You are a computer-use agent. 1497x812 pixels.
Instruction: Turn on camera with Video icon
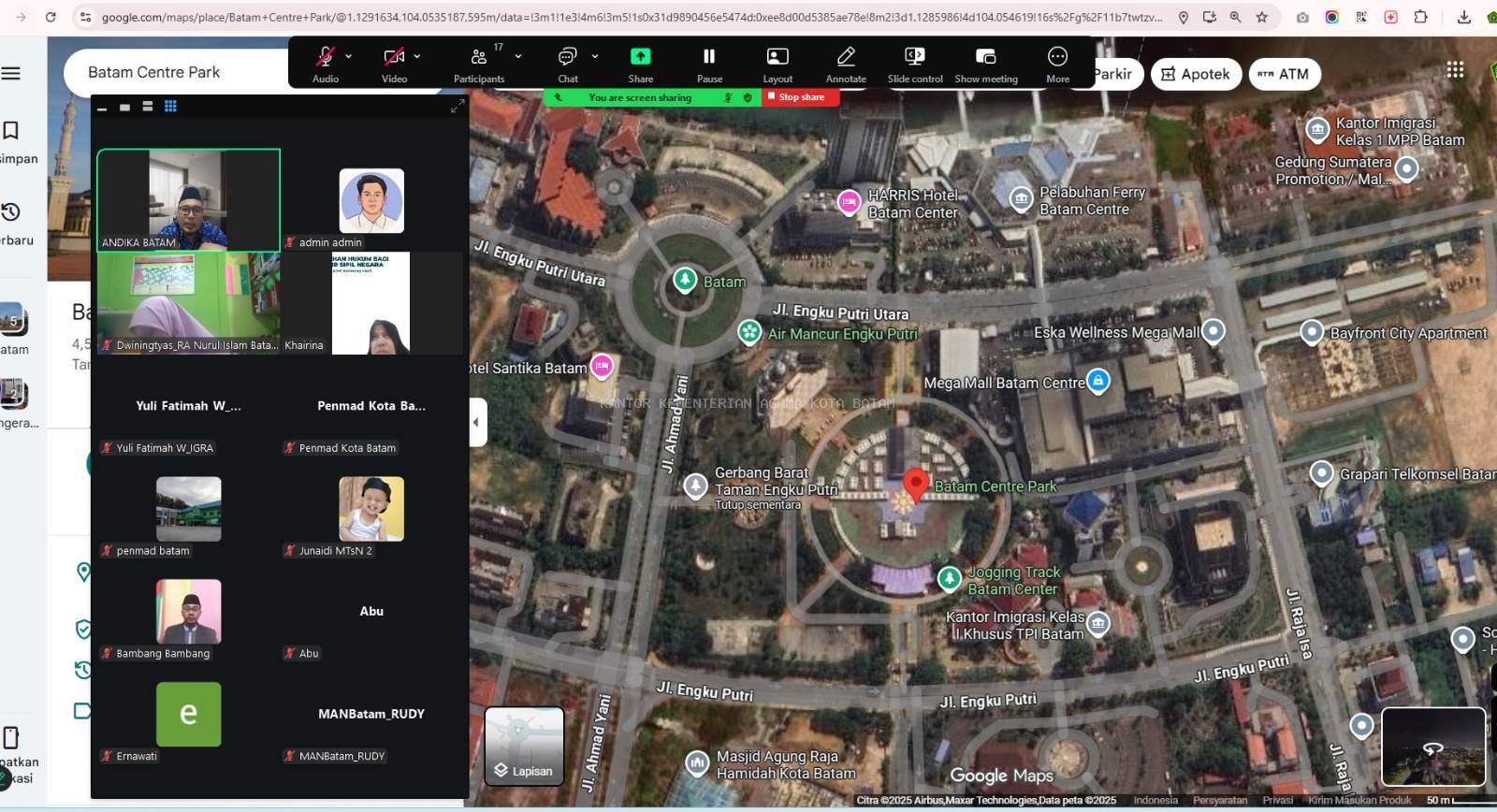point(394,58)
